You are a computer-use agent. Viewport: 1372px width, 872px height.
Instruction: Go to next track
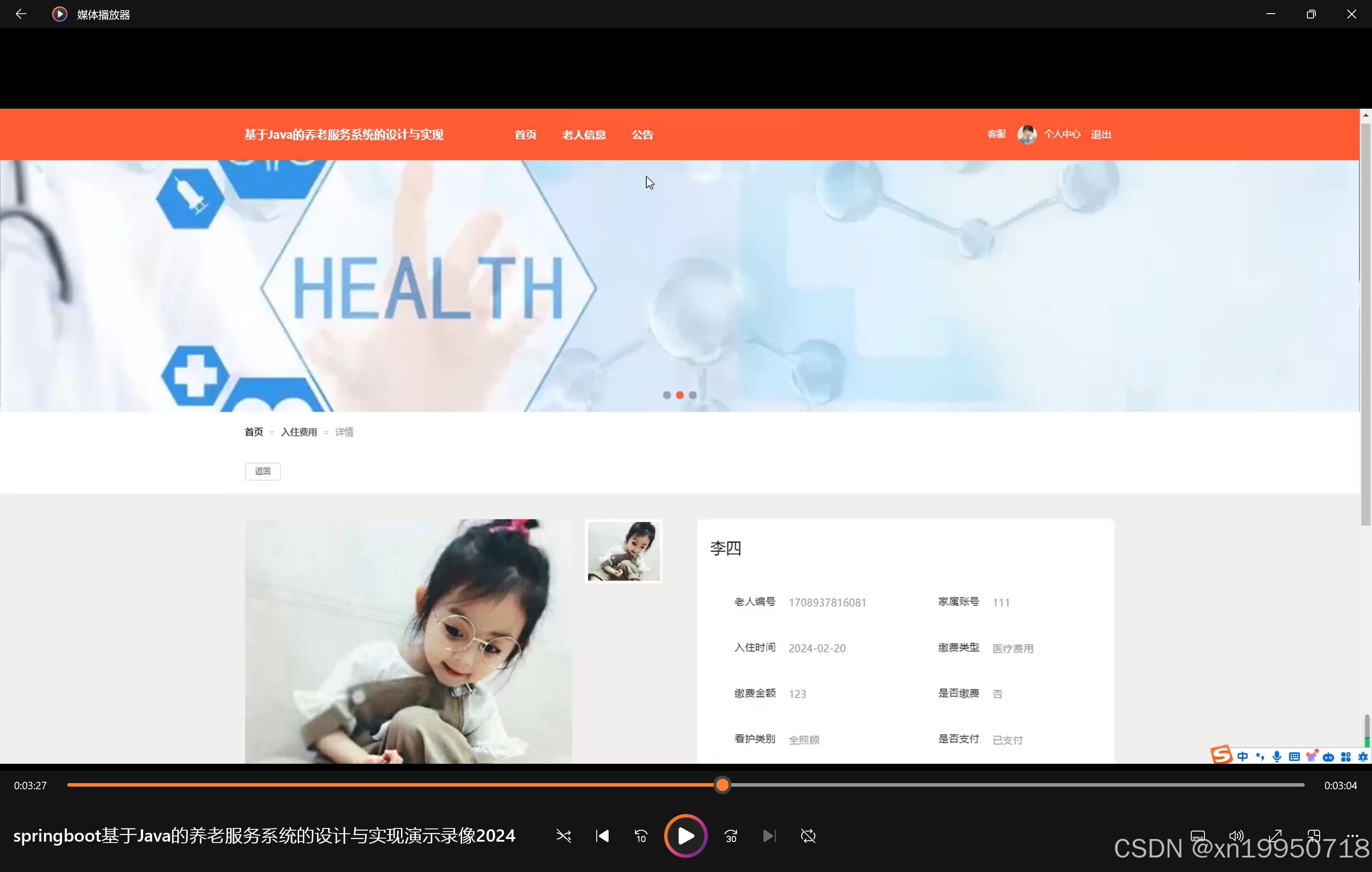point(769,836)
